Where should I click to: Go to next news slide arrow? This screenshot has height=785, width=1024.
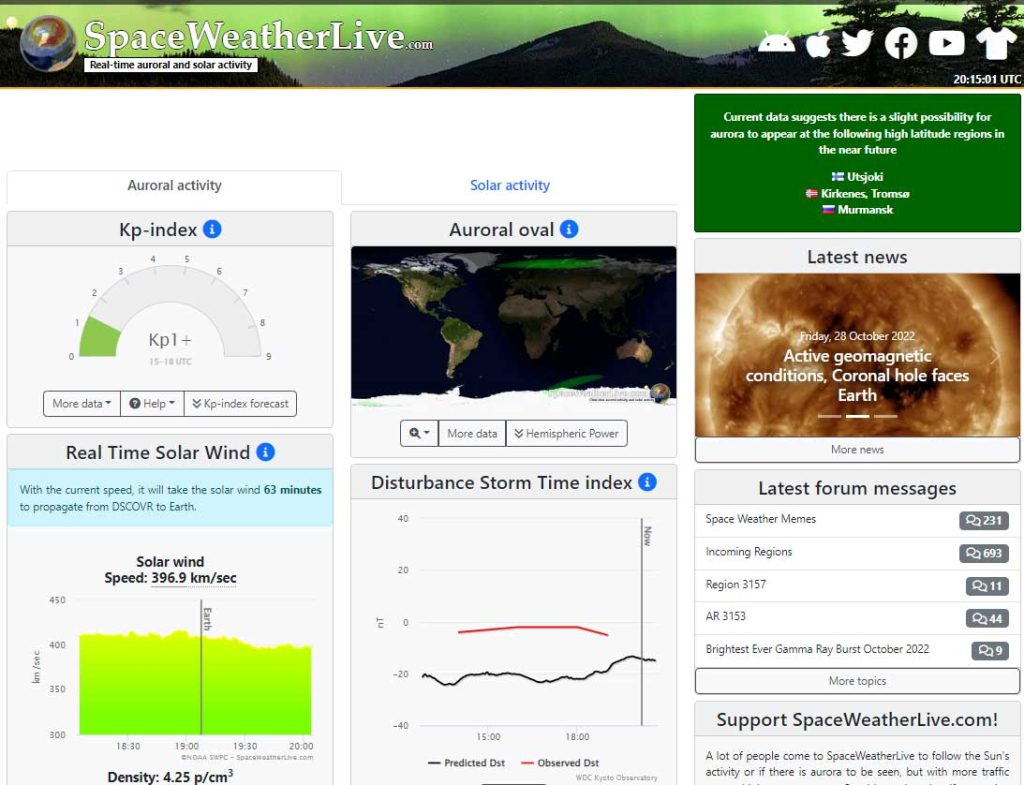point(995,356)
